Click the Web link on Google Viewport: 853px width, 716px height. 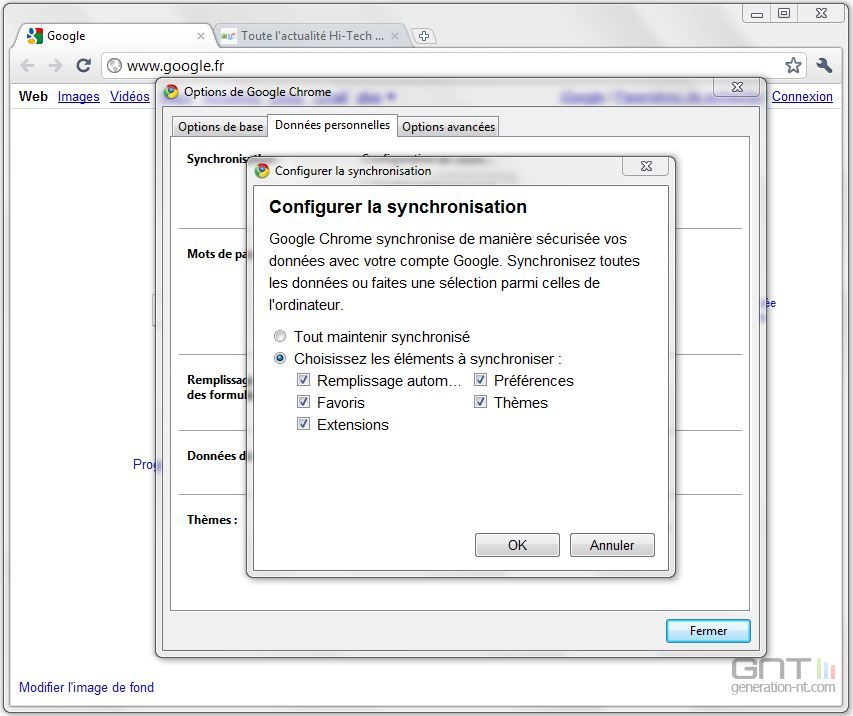point(33,96)
